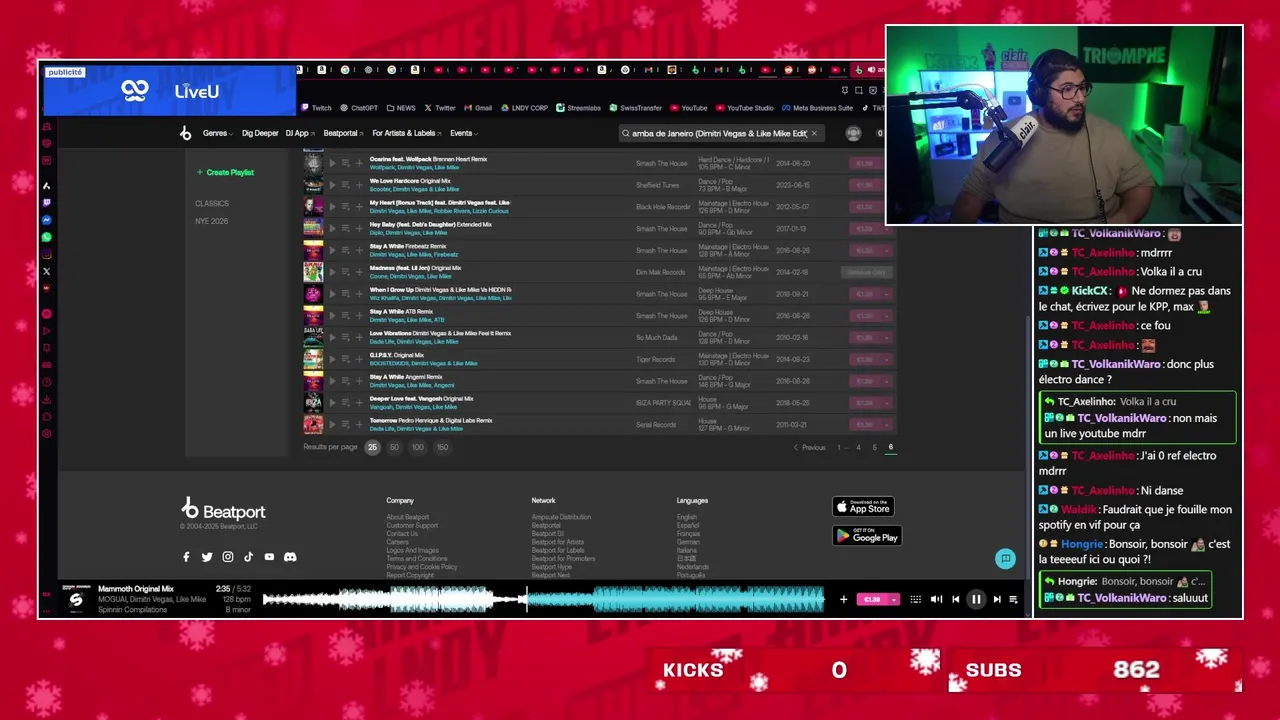The height and width of the screenshot is (720, 1280).
Task: Expand price dropdown for Deeper Love
Action: tap(887, 403)
